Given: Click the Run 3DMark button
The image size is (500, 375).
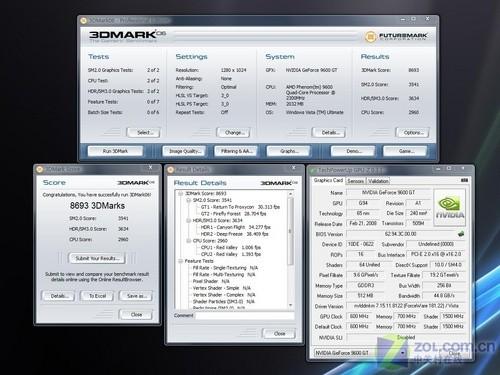Looking at the screenshot, I should click(x=115, y=151).
